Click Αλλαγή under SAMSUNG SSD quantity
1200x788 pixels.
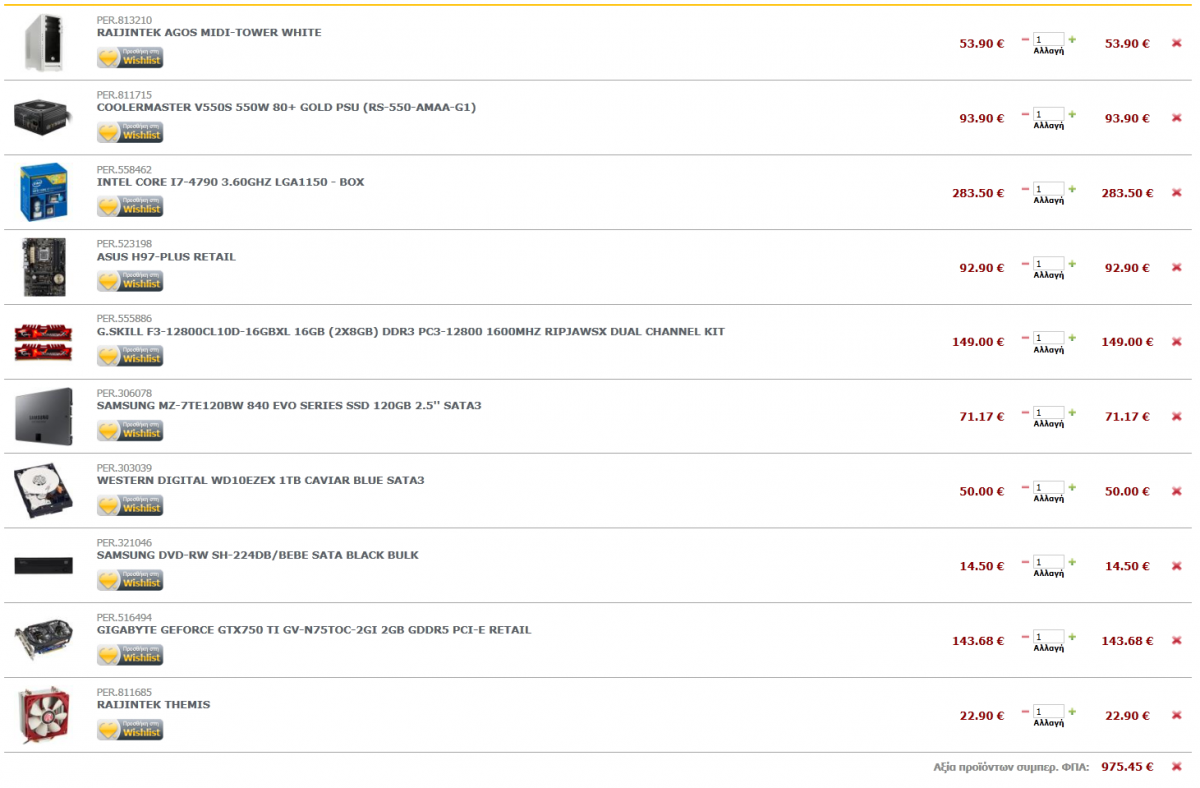[1049, 424]
